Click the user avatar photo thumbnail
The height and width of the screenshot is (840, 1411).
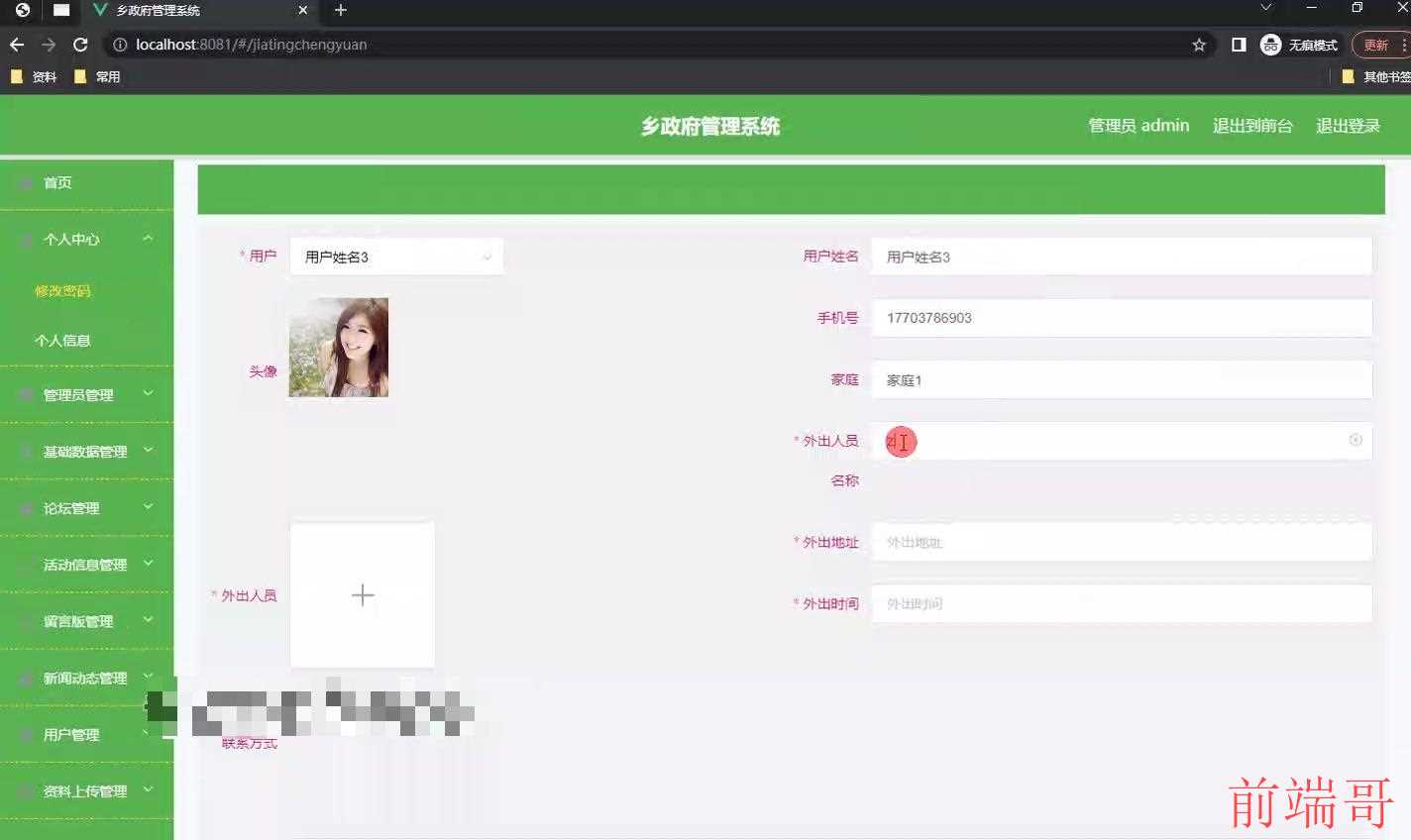[x=339, y=348]
